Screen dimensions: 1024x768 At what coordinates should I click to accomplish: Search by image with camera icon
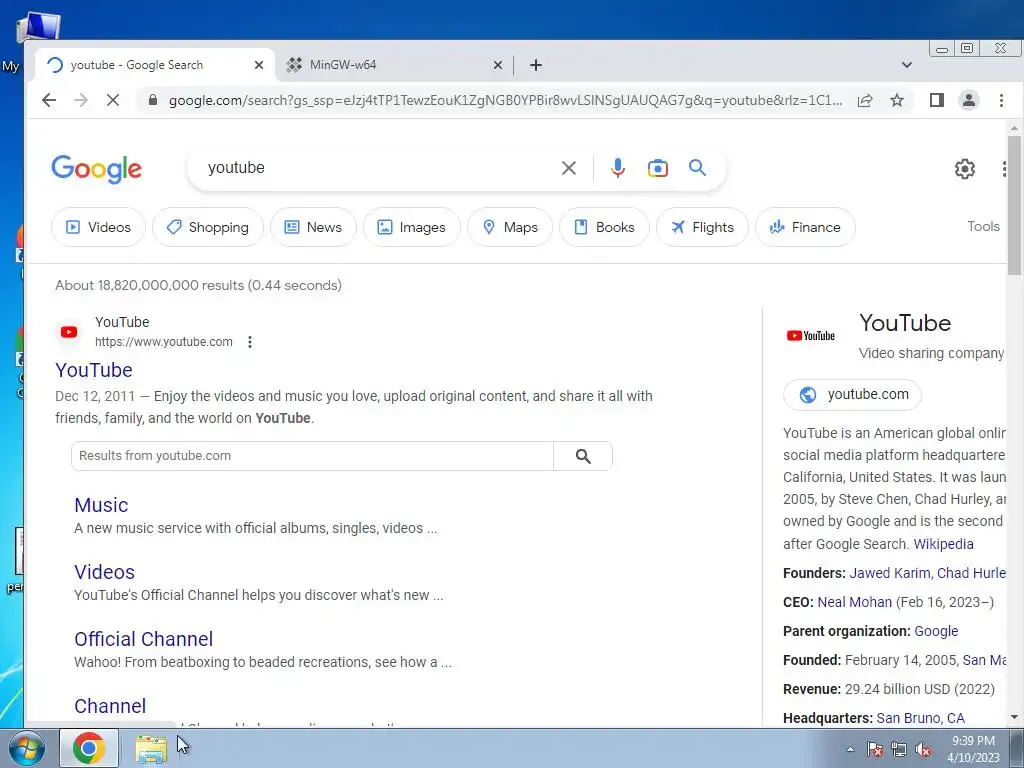658,168
